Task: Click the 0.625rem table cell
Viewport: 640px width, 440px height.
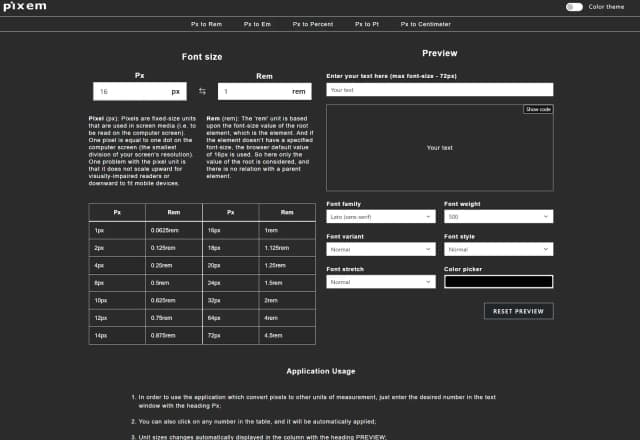Action: tap(173, 300)
